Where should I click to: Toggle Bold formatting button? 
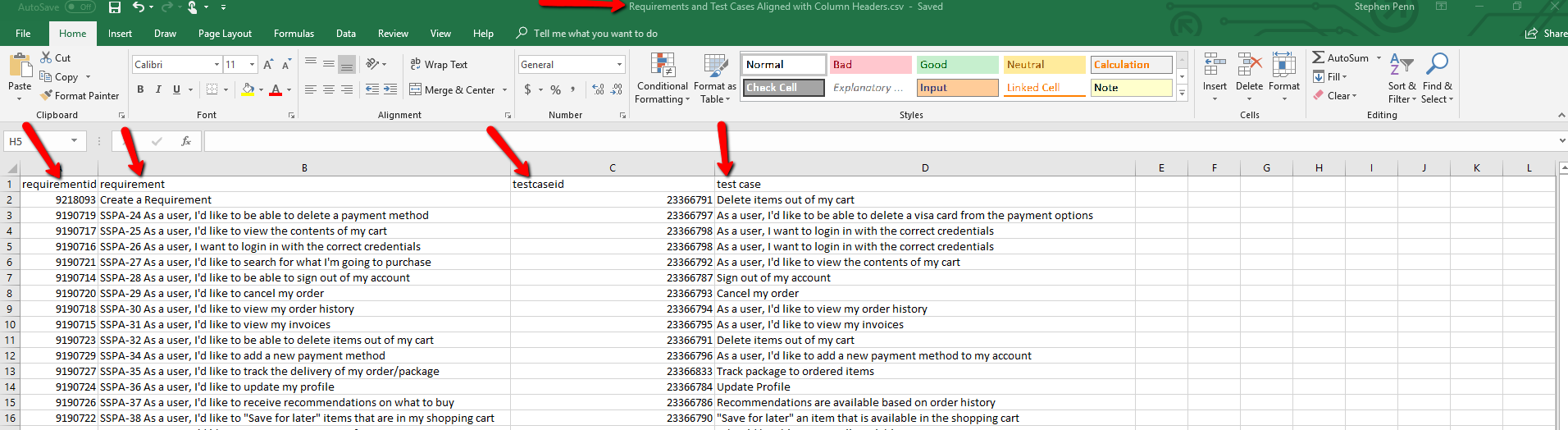coord(140,89)
